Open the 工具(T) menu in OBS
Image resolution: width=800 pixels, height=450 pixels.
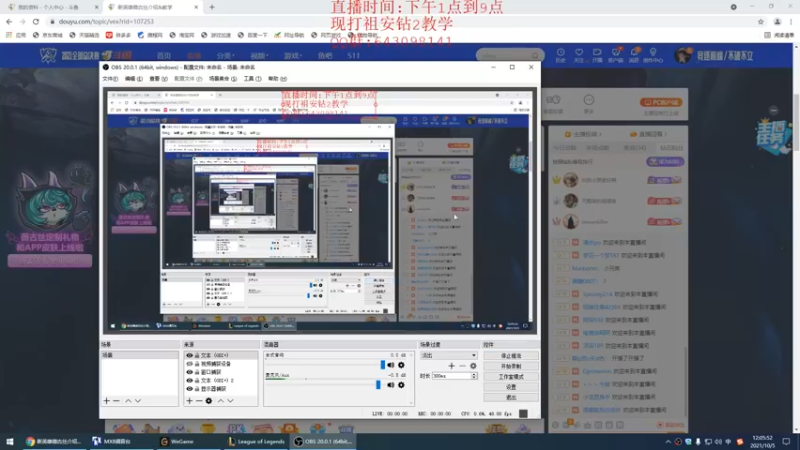pos(253,79)
